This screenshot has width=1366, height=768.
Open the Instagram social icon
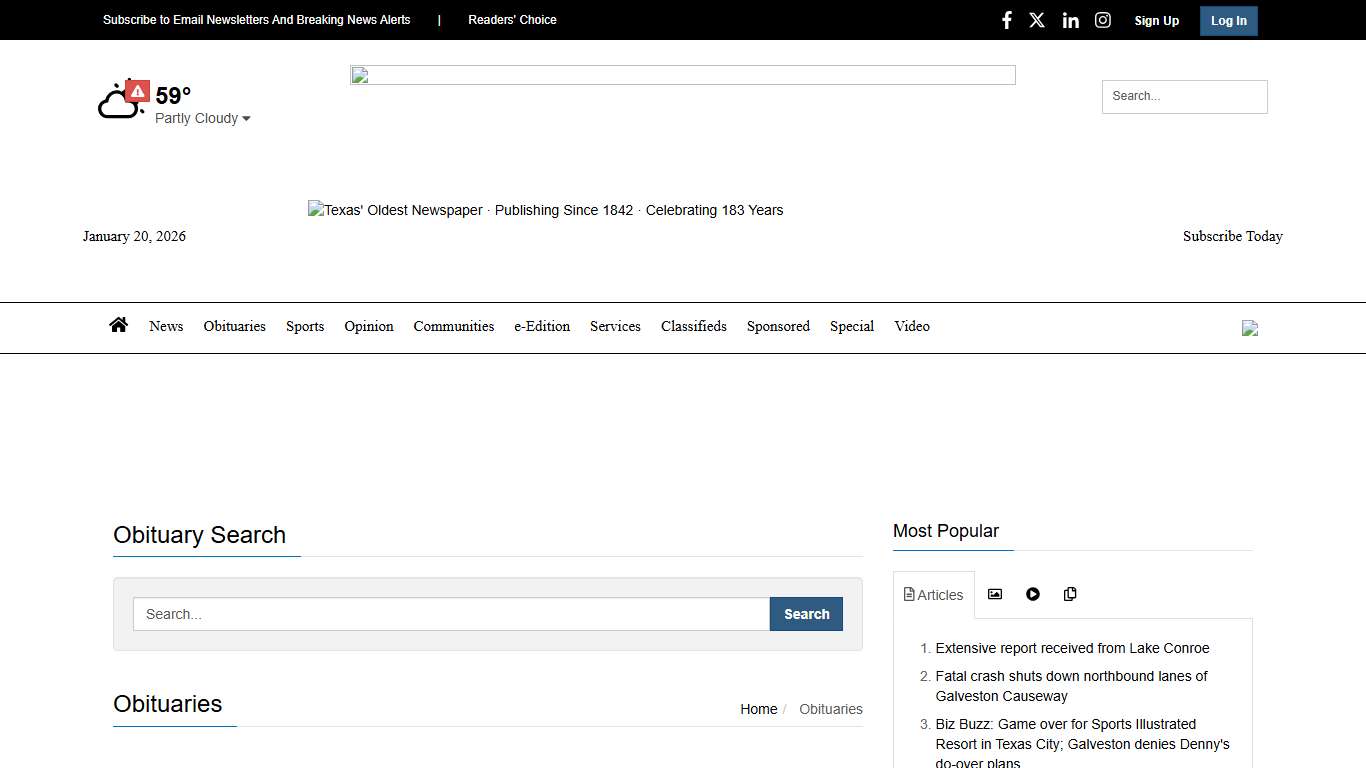click(1102, 20)
